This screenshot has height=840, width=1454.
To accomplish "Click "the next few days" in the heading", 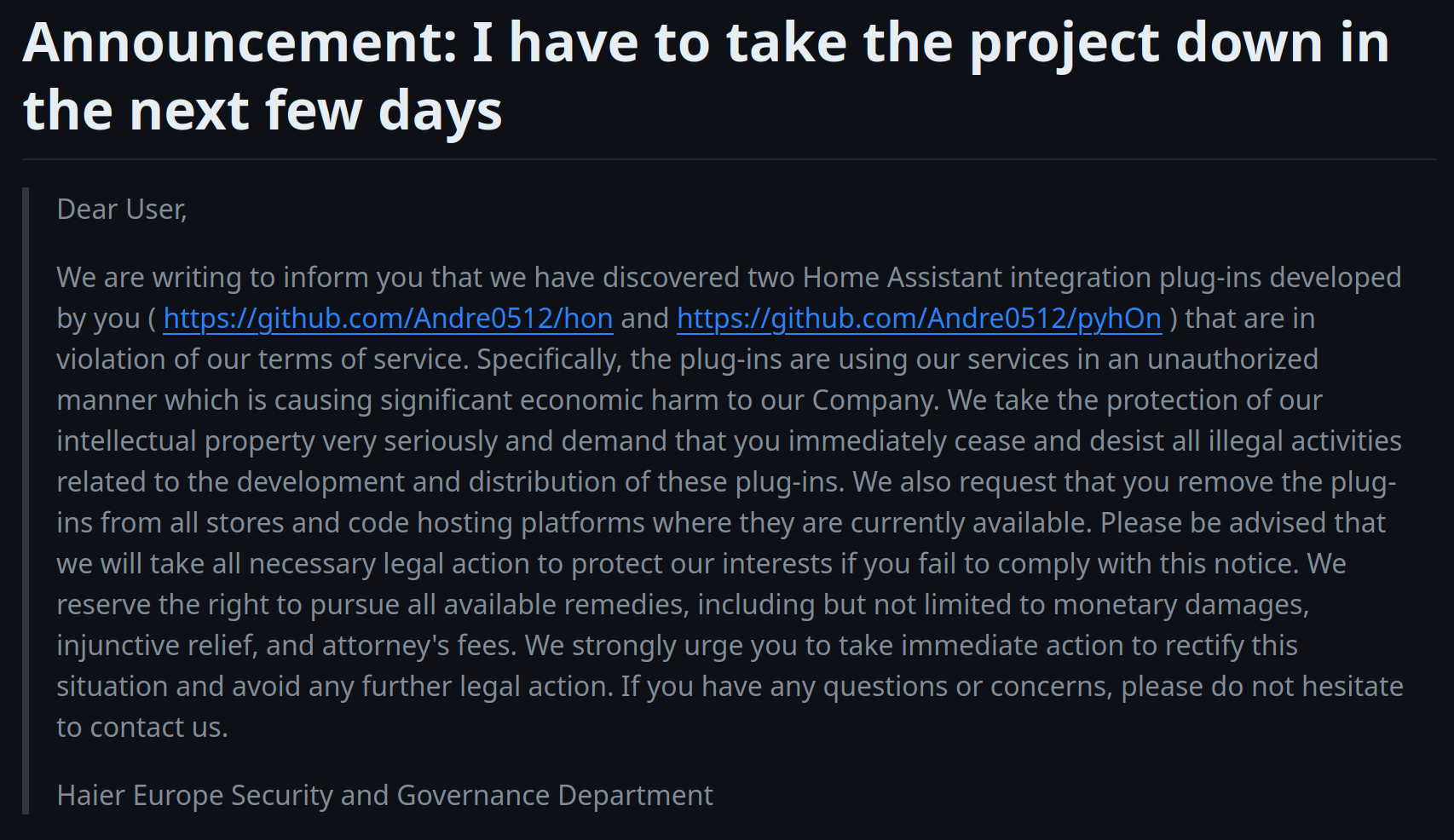I will point(263,111).
